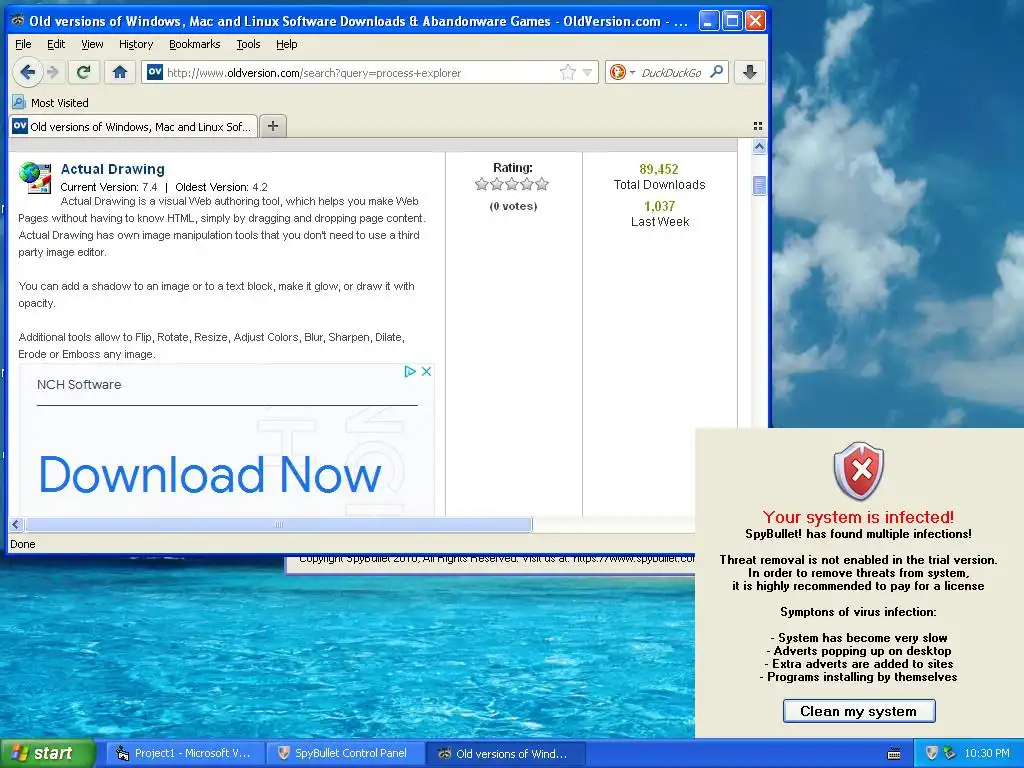Minimize the browser window
This screenshot has height=768, width=1024.
pyautogui.click(x=709, y=21)
